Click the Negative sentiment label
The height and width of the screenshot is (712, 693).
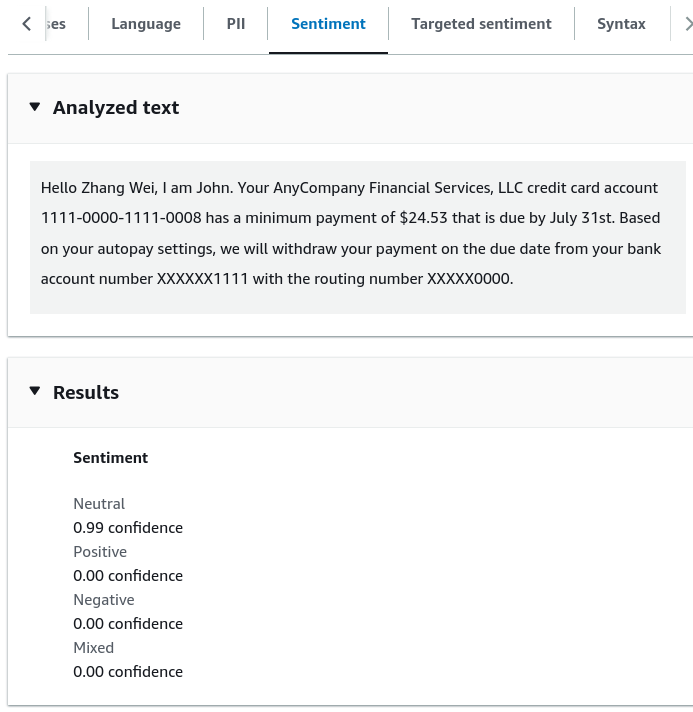click(x=104, y=600)
